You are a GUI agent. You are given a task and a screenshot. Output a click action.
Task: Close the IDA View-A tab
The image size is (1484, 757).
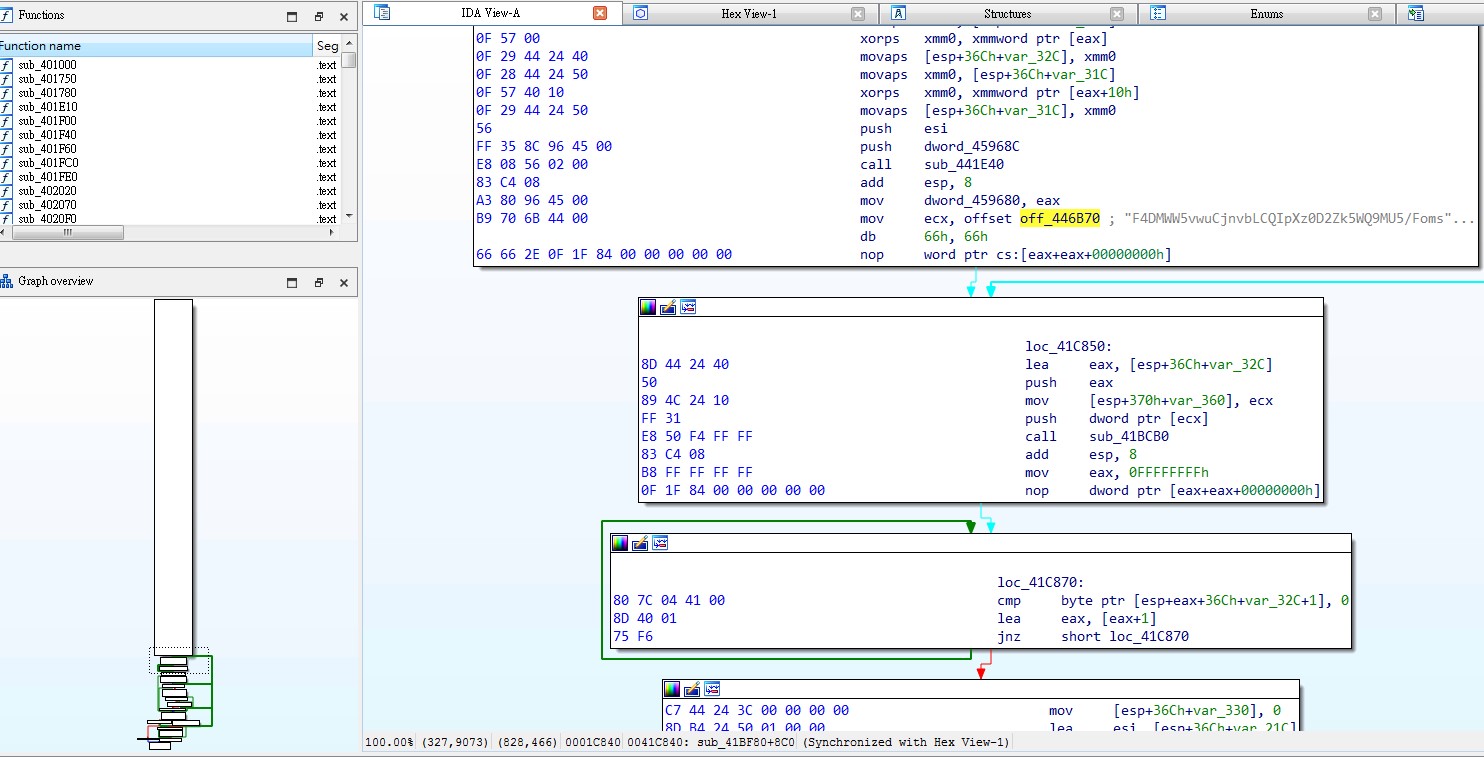600,13
